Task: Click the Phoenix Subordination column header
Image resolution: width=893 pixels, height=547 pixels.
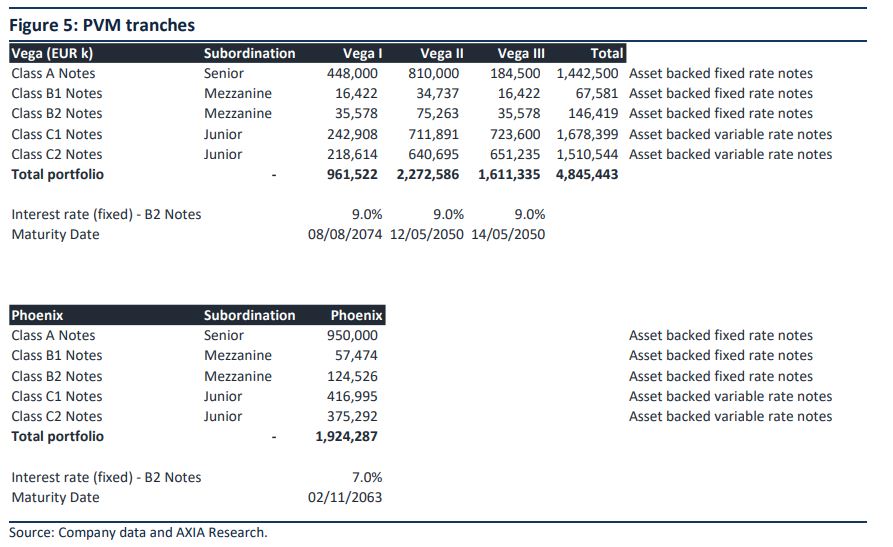Action: coord(249,315)
